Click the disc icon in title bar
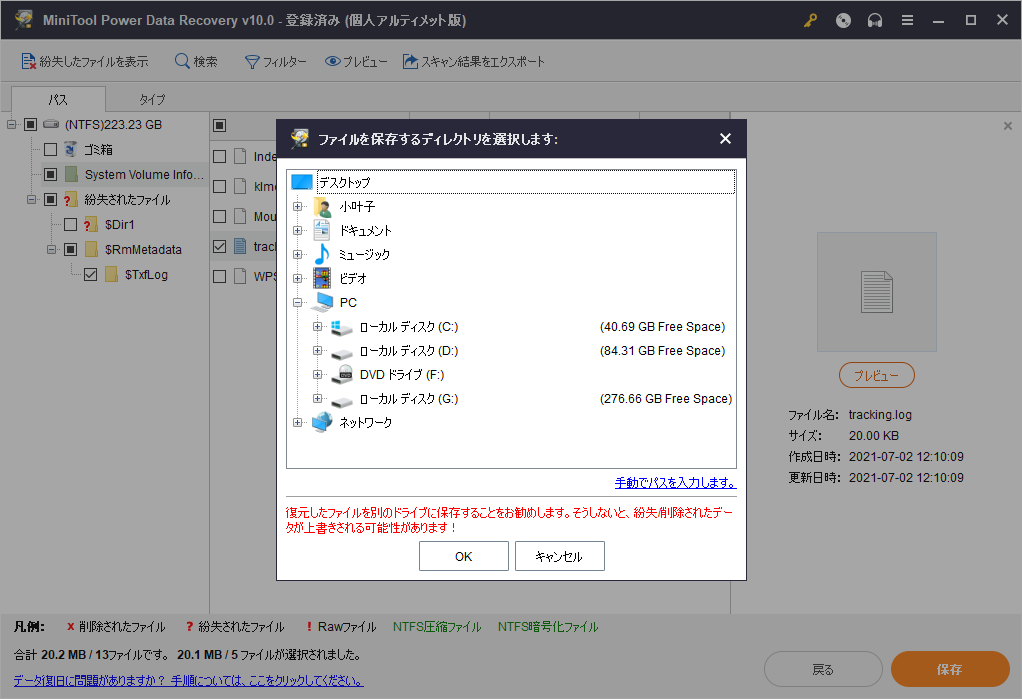The image size is (1022, 699). [843, 20]
